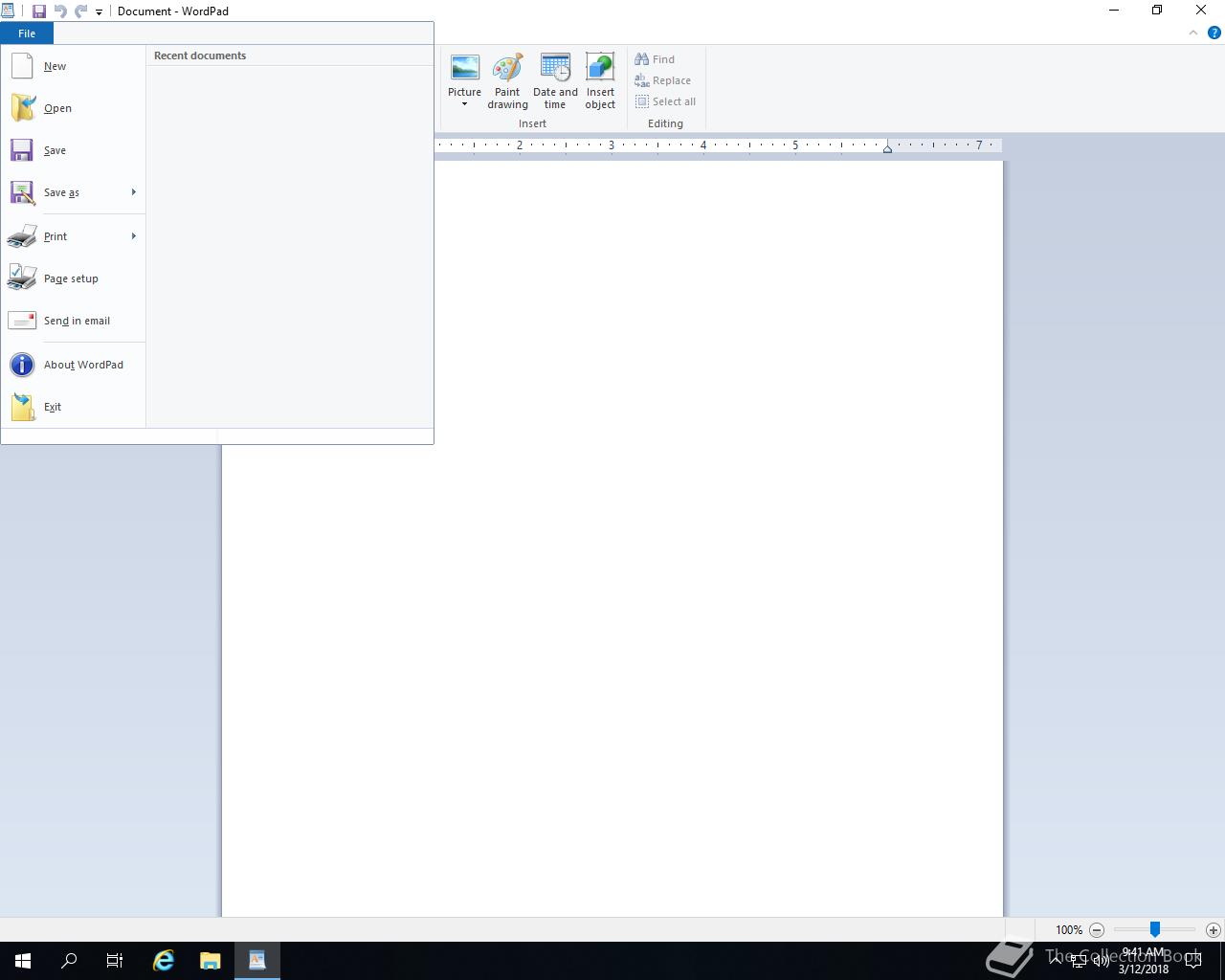The height and width of the screenshot is (980, 1225).
Task: Click the Picture insert icon
Action: pyautogui.click(x=464, y=69)
